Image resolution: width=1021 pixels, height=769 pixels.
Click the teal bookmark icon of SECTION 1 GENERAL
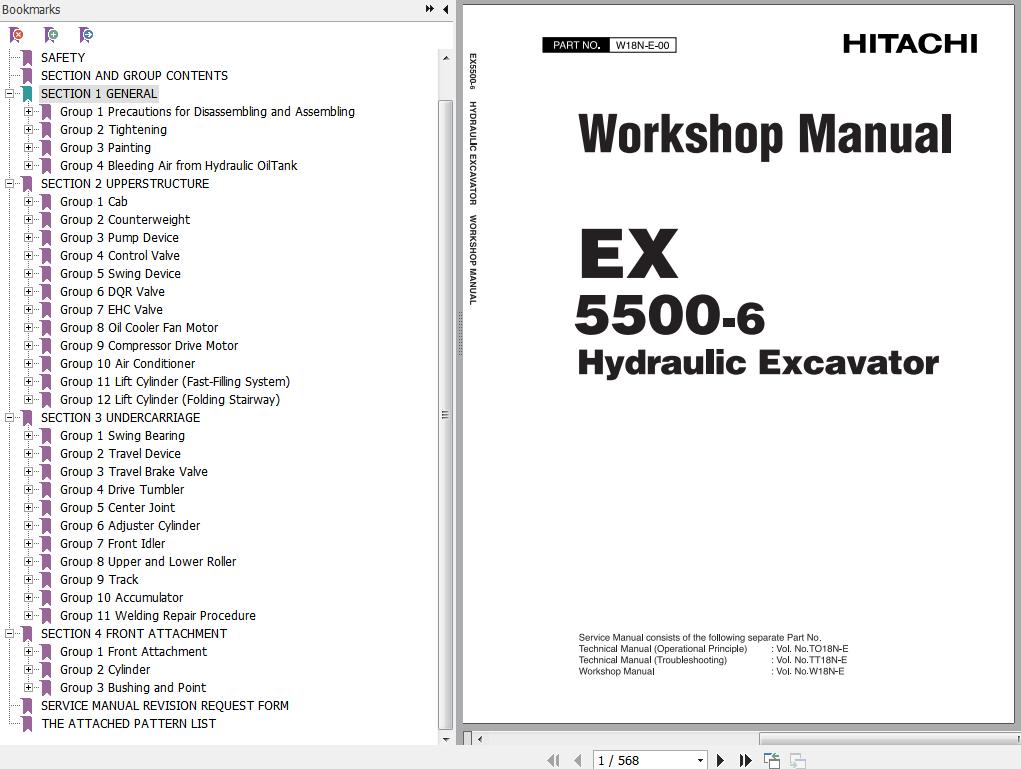point(27,94)
